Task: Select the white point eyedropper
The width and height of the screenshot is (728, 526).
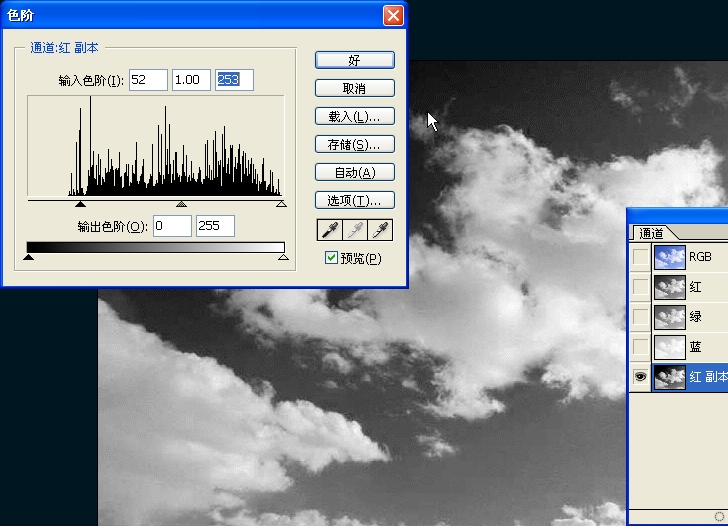Action: (x=380, y=230)
